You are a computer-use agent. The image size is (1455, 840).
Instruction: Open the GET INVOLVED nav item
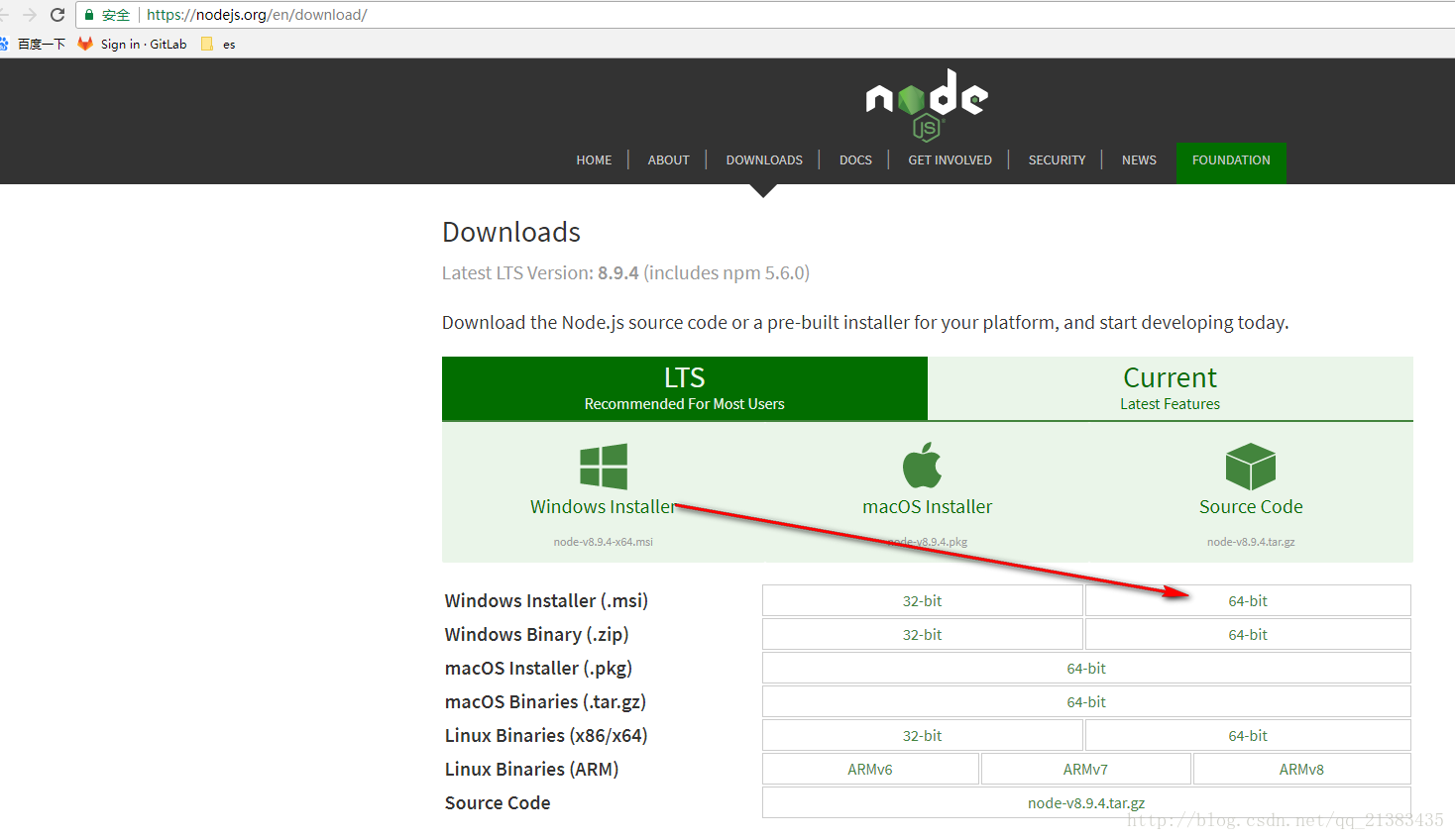click(x=950, y=160)
